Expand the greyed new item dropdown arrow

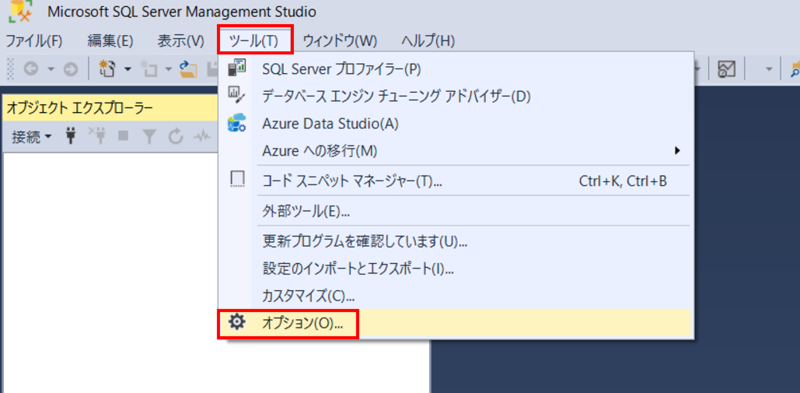[168, 69]
